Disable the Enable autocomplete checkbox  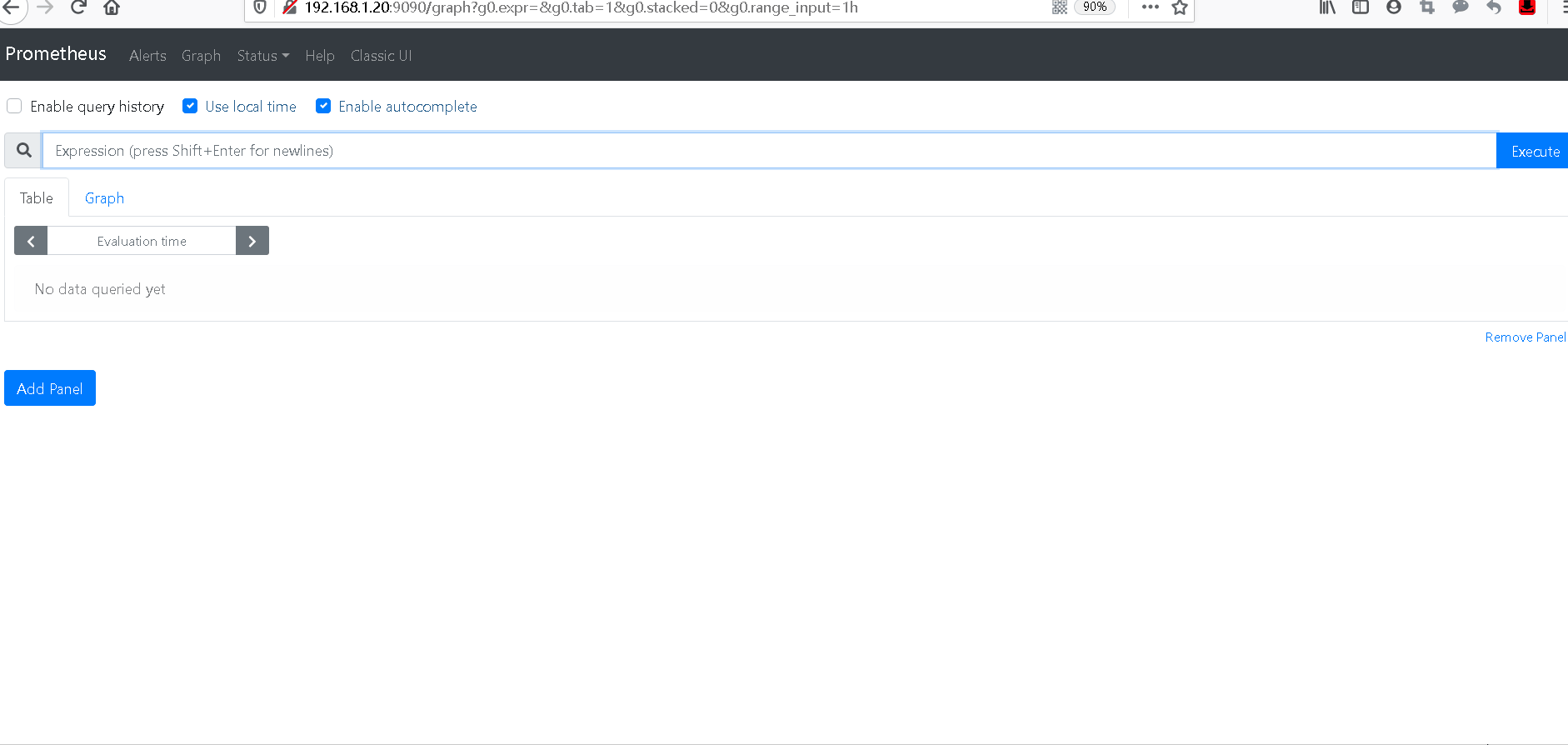323,106
